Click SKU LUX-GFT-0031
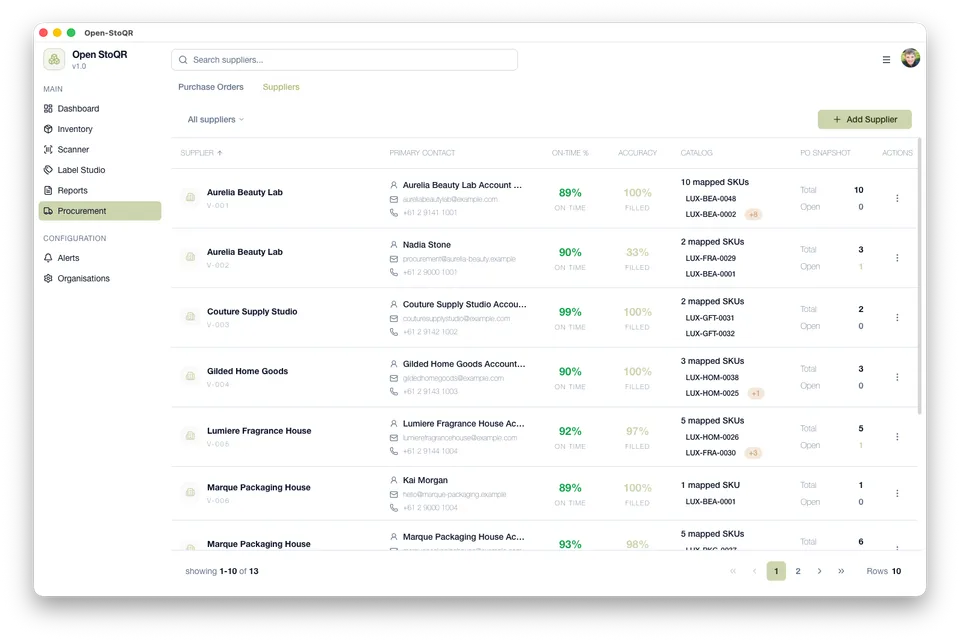The width and height of the screenshot is (960, 641). [710, 318]
